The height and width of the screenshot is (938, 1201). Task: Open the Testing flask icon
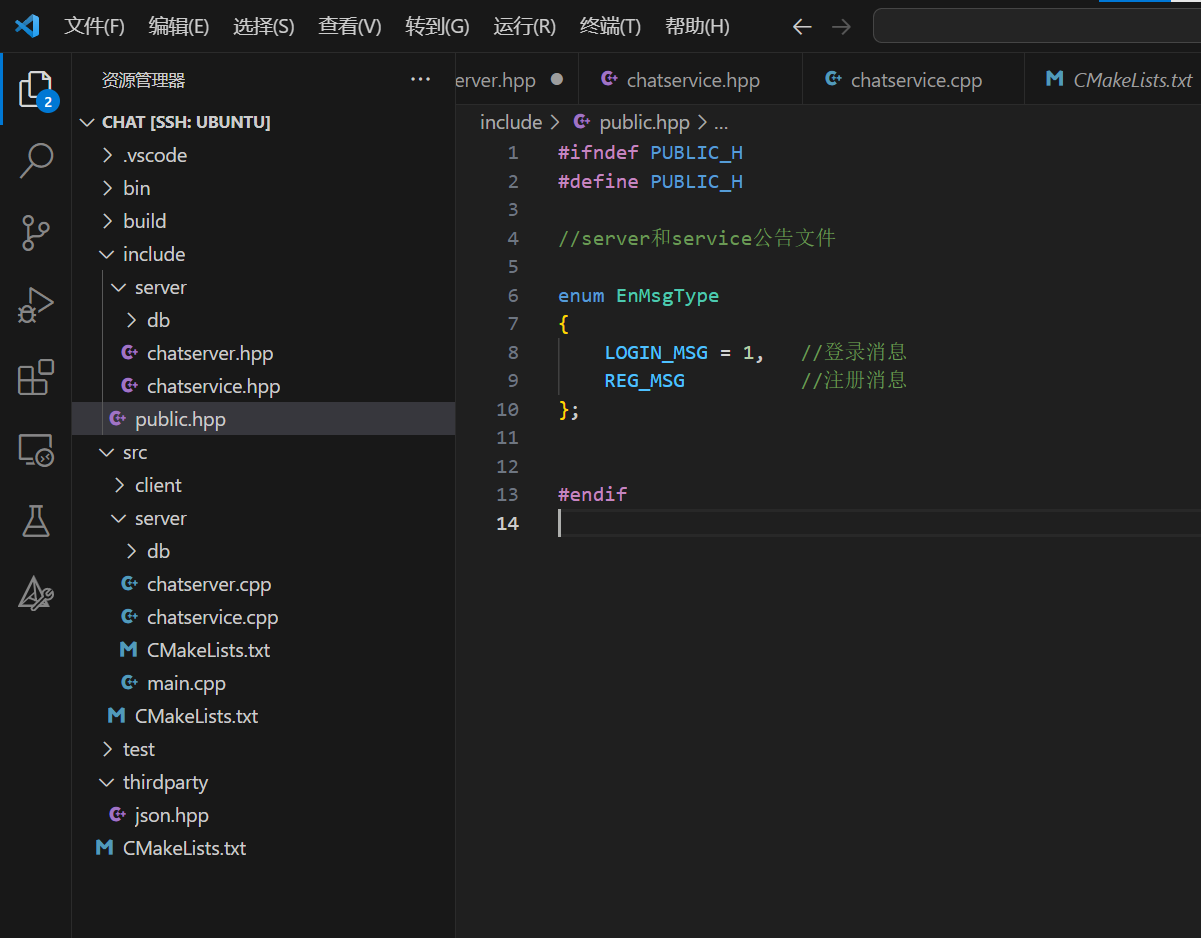pos(36,520)
